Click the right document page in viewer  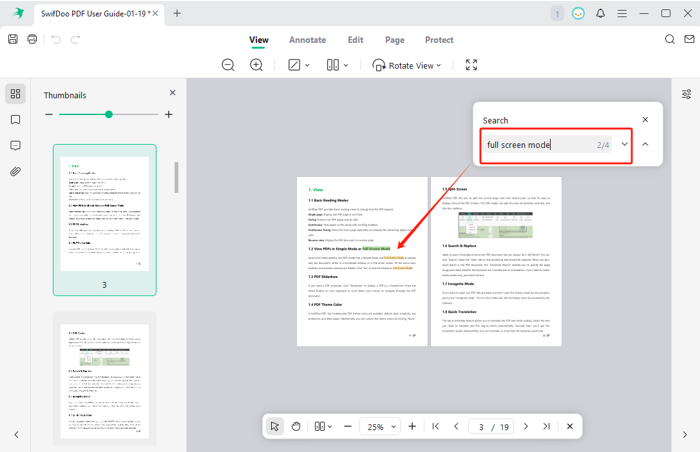[x=496, y=262]
